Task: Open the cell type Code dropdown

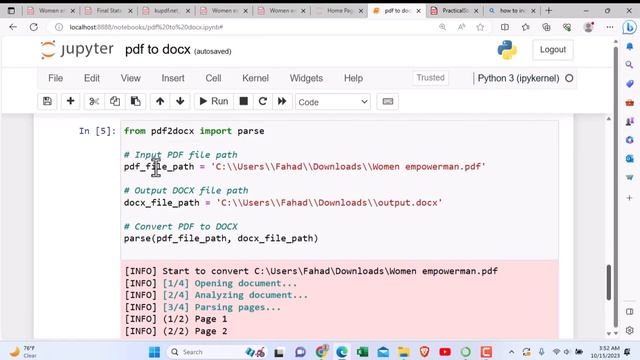Action: pyautogui.click(x=333, y=102)
